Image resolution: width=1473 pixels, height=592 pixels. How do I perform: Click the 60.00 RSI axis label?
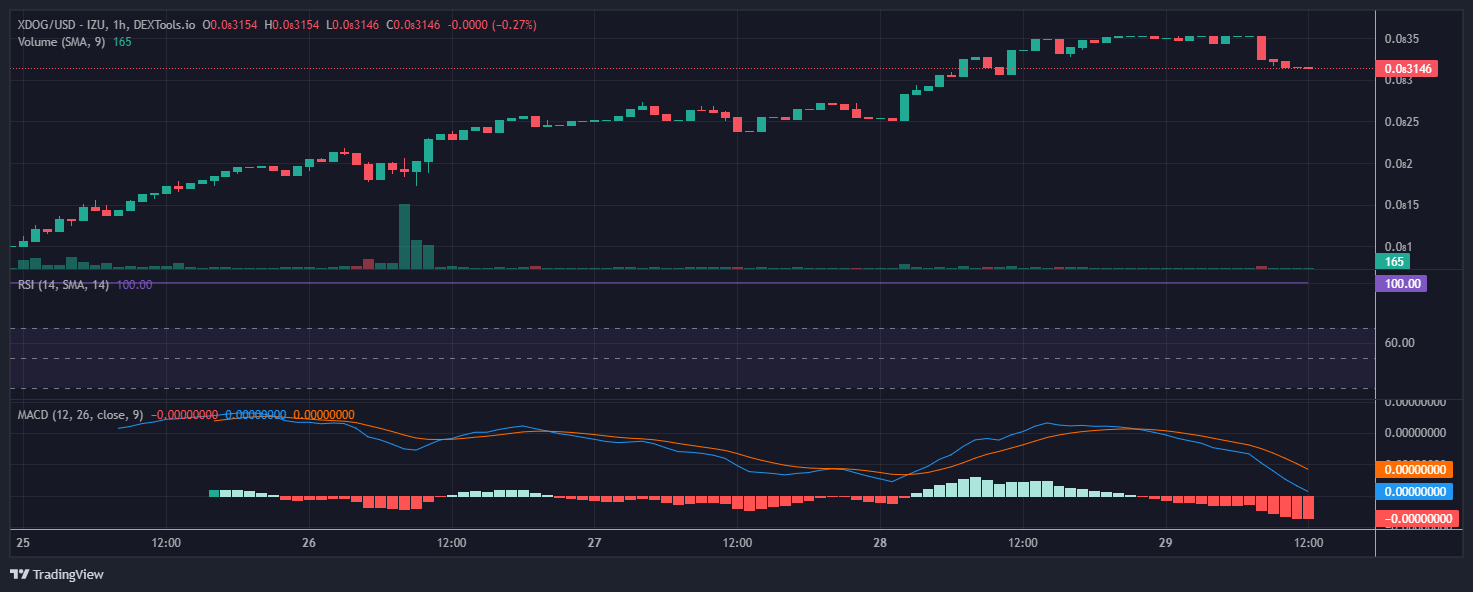tap(1399, 342)
